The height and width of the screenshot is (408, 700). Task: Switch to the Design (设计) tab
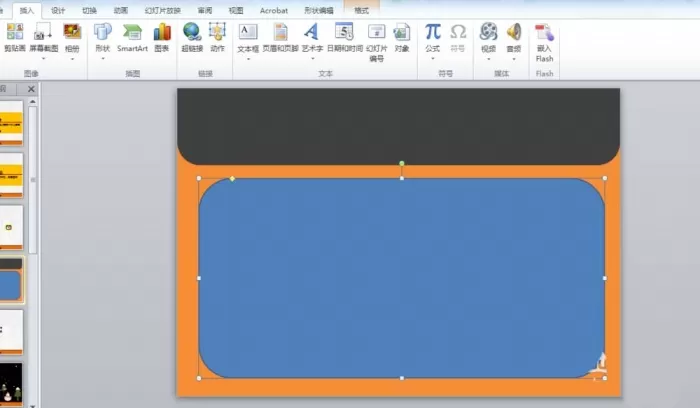click(58, 10)
